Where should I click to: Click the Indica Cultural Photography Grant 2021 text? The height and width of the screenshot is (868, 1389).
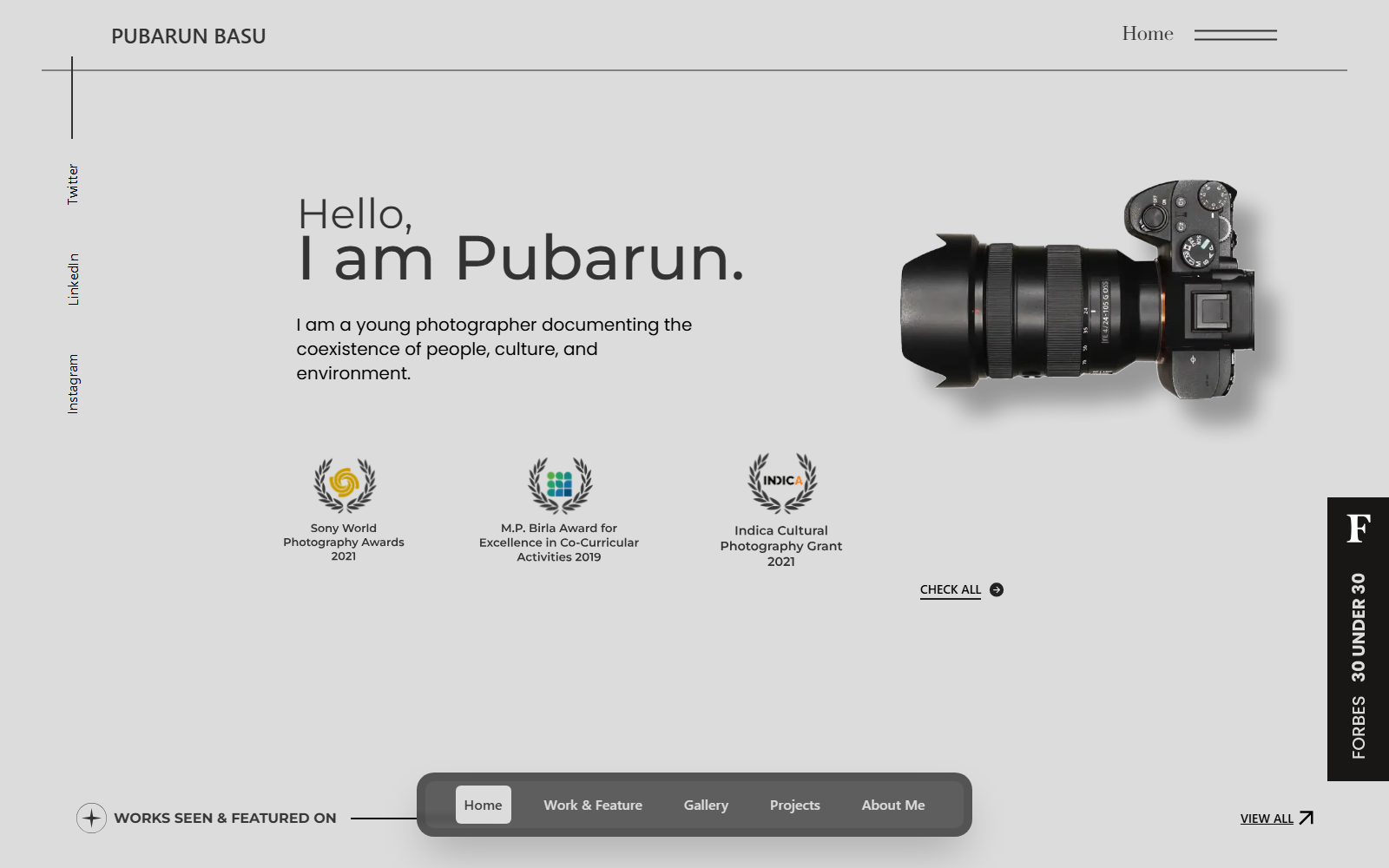[781, 546]
